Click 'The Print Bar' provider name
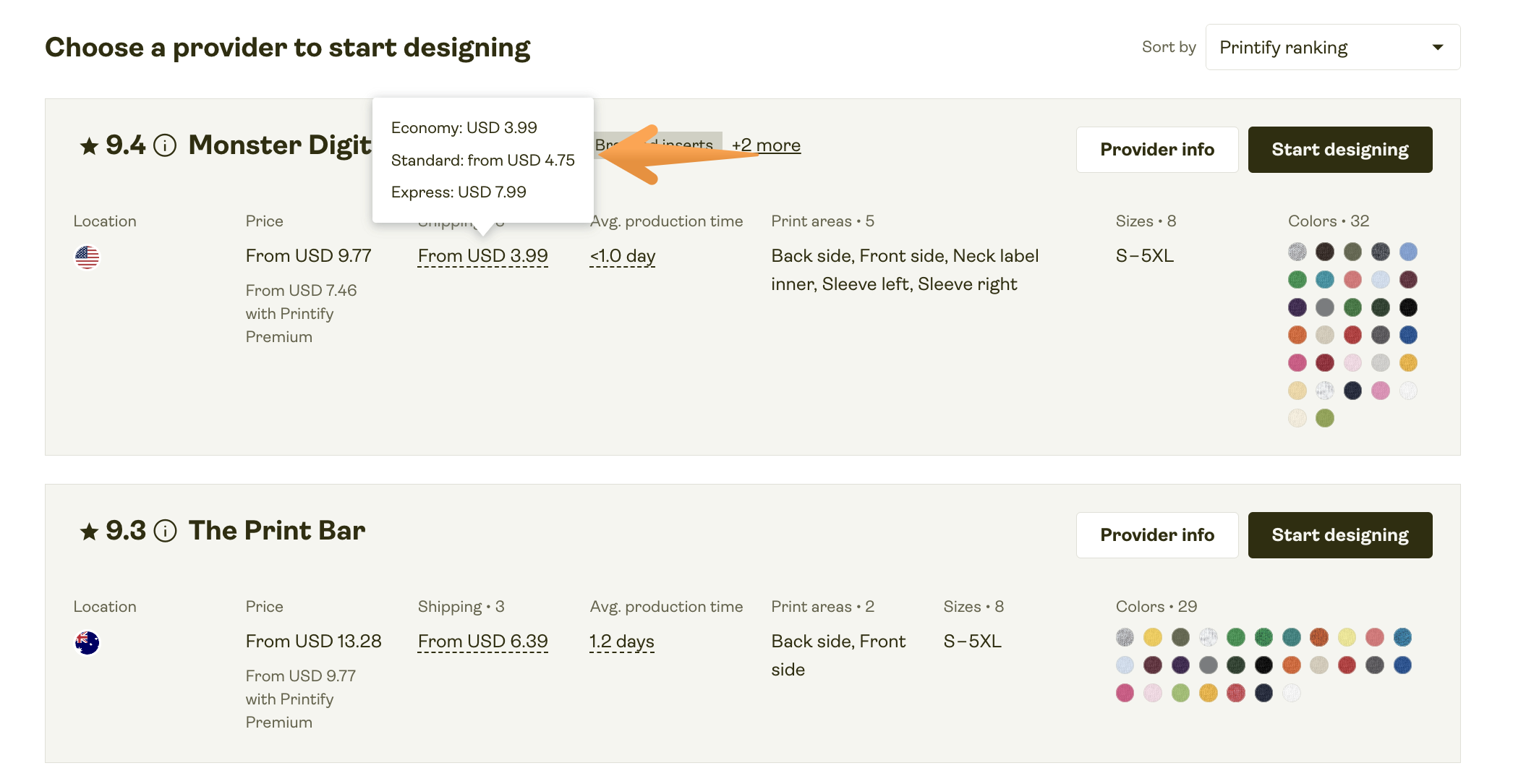 [277, 531]
